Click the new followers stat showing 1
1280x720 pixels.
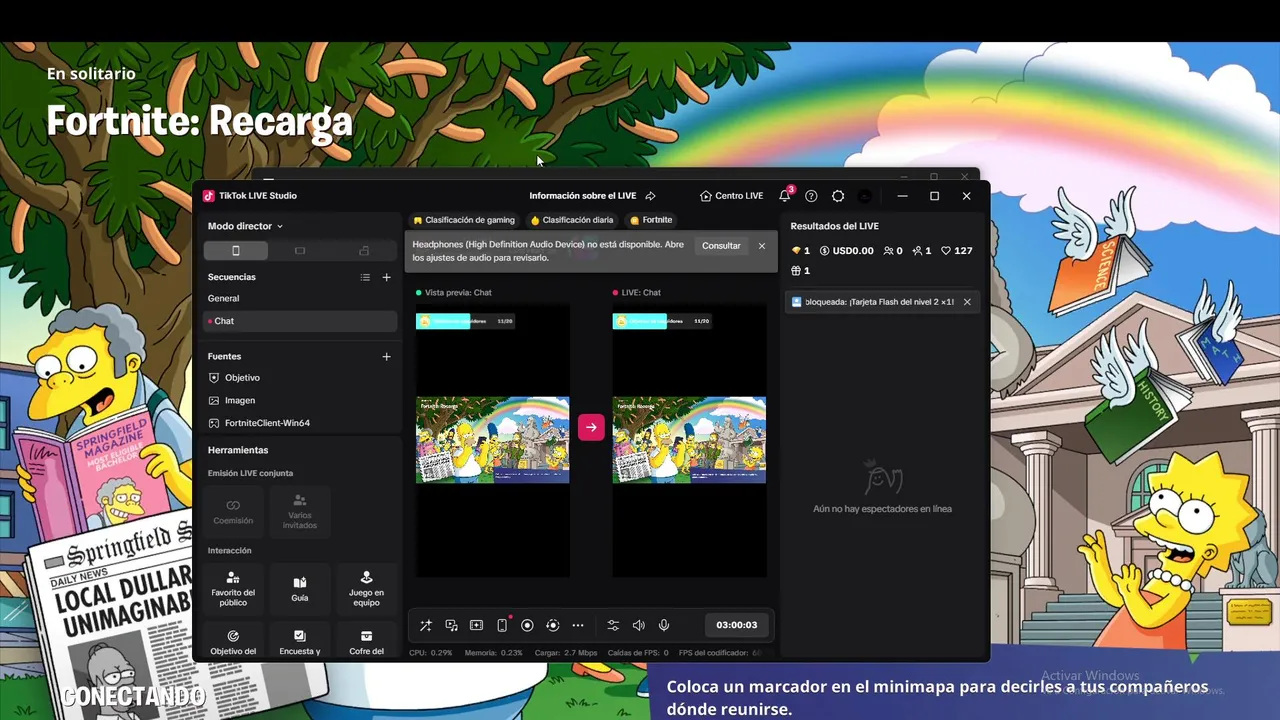click(922, 251)
